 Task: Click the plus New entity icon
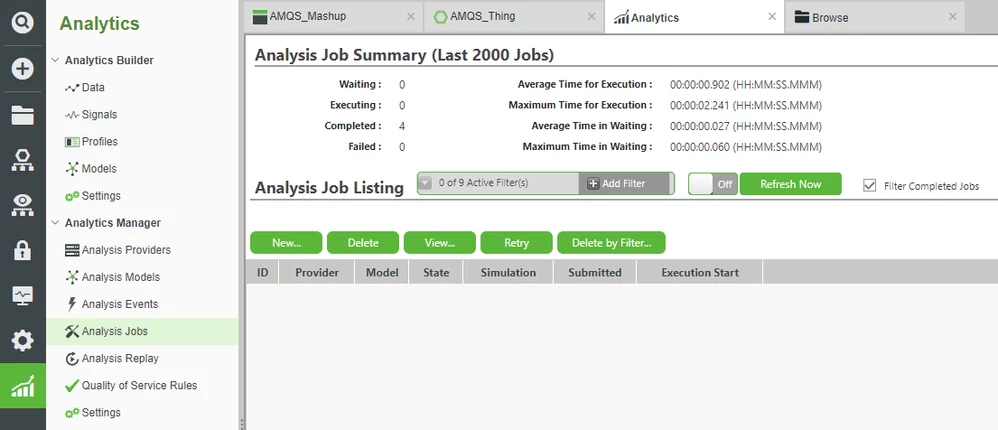22,68
